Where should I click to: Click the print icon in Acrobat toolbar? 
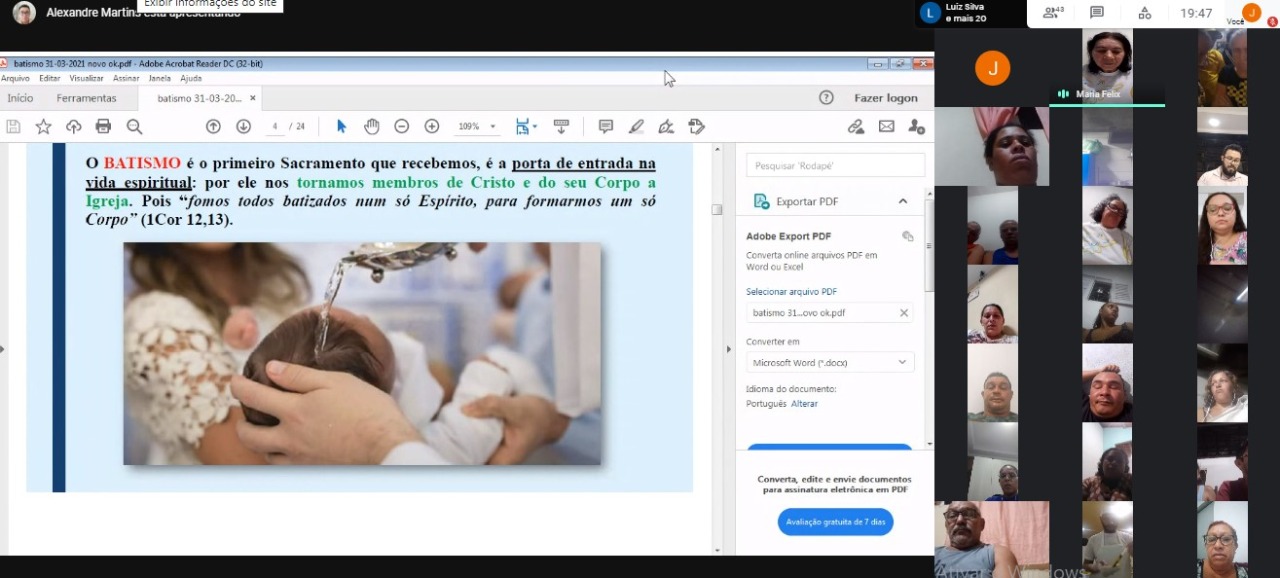pyautogui.click(x=103, y=126)
